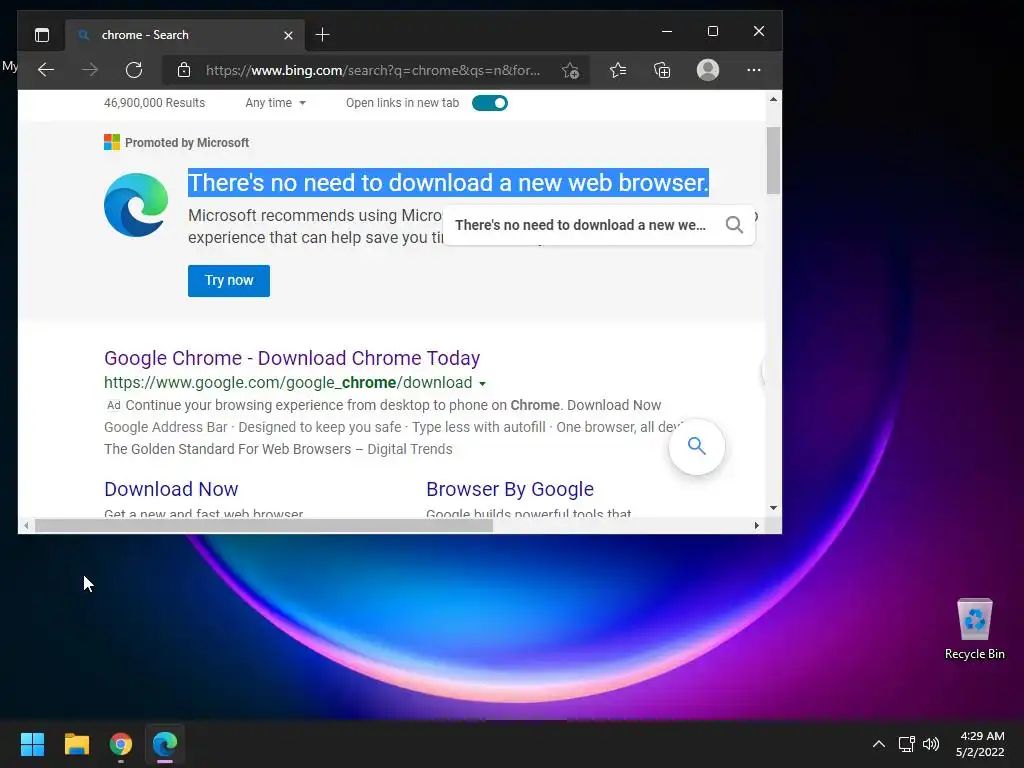Image resolution: width=1024 pixels, height=768 pixels.
Task: Open the Collections icon
Action: 662,70
